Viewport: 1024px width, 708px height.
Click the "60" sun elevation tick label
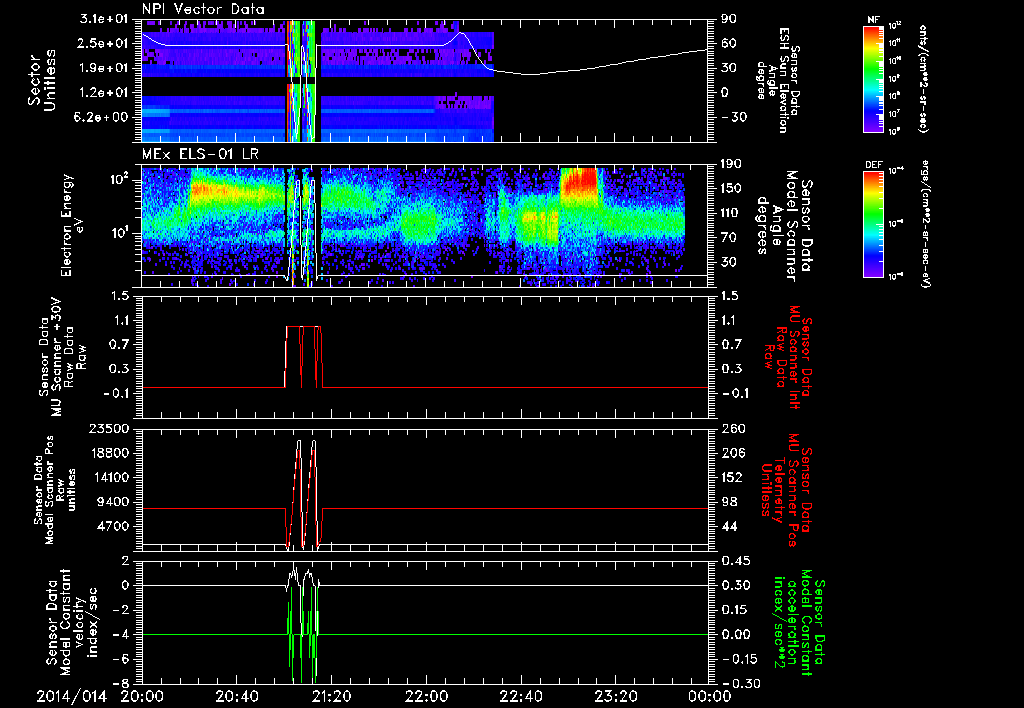click(728, 43)
